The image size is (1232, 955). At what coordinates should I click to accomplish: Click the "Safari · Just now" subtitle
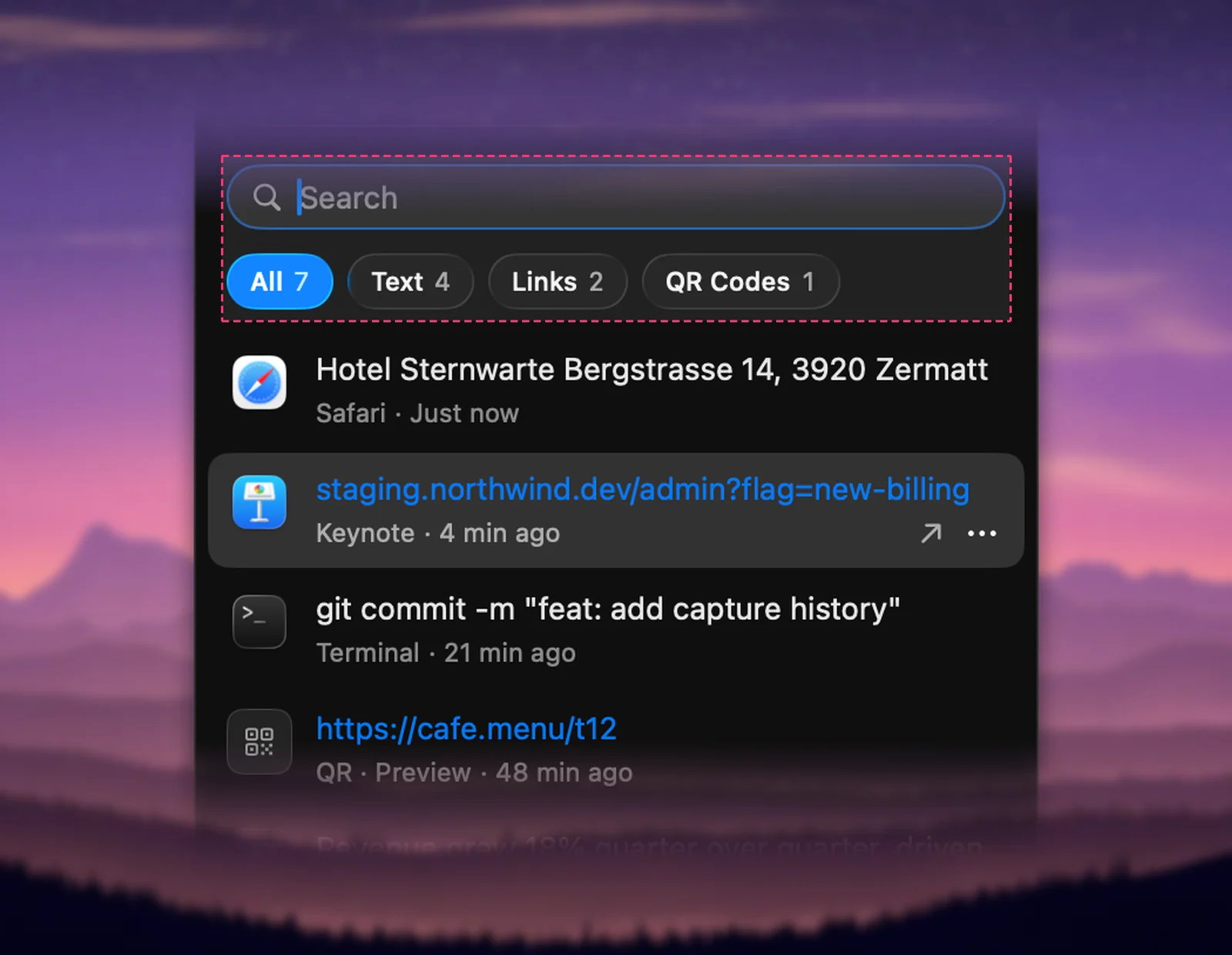417,414
